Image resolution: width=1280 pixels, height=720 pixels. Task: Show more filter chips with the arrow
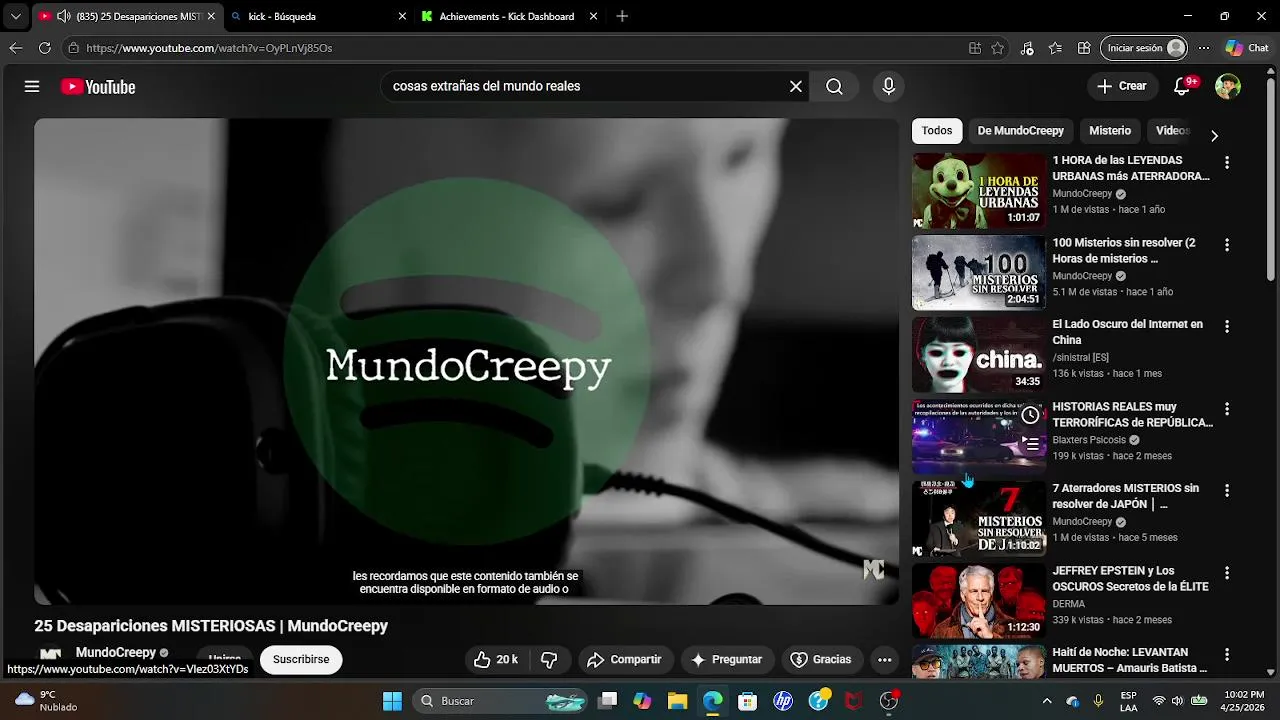point(1214,135)
